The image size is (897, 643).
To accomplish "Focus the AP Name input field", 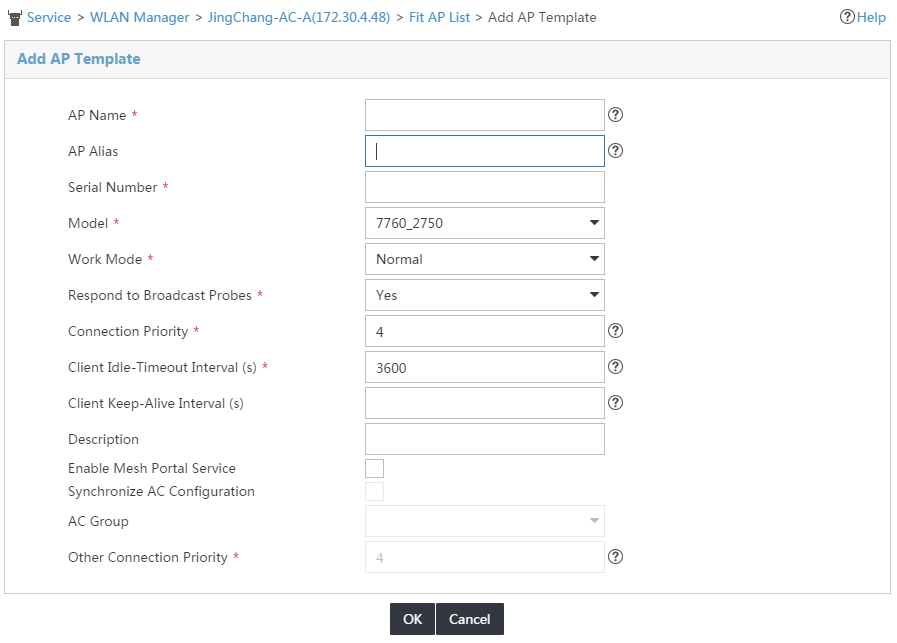I will 485,115.
